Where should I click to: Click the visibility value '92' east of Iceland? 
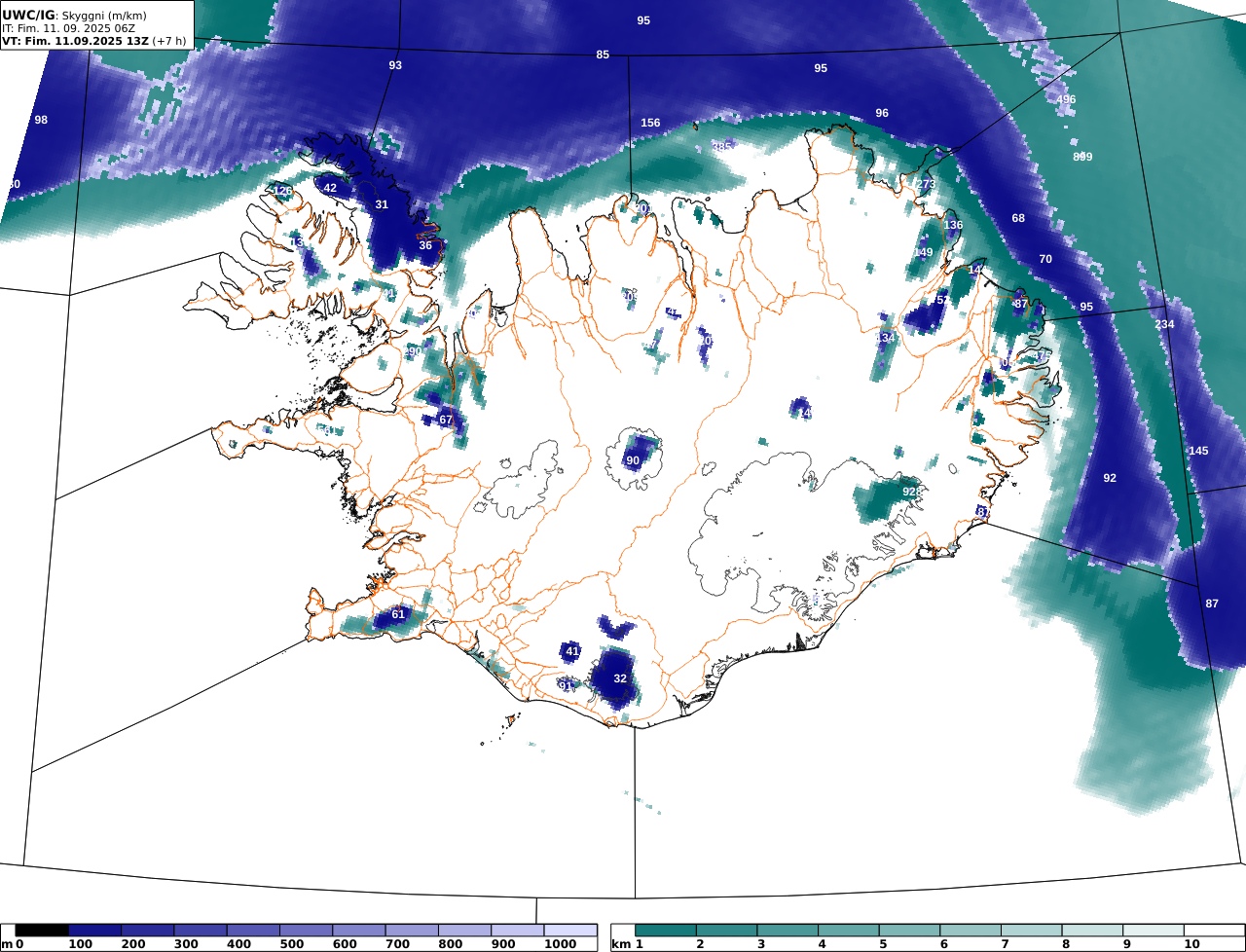pyautogui.click(x=1110, y=478)
